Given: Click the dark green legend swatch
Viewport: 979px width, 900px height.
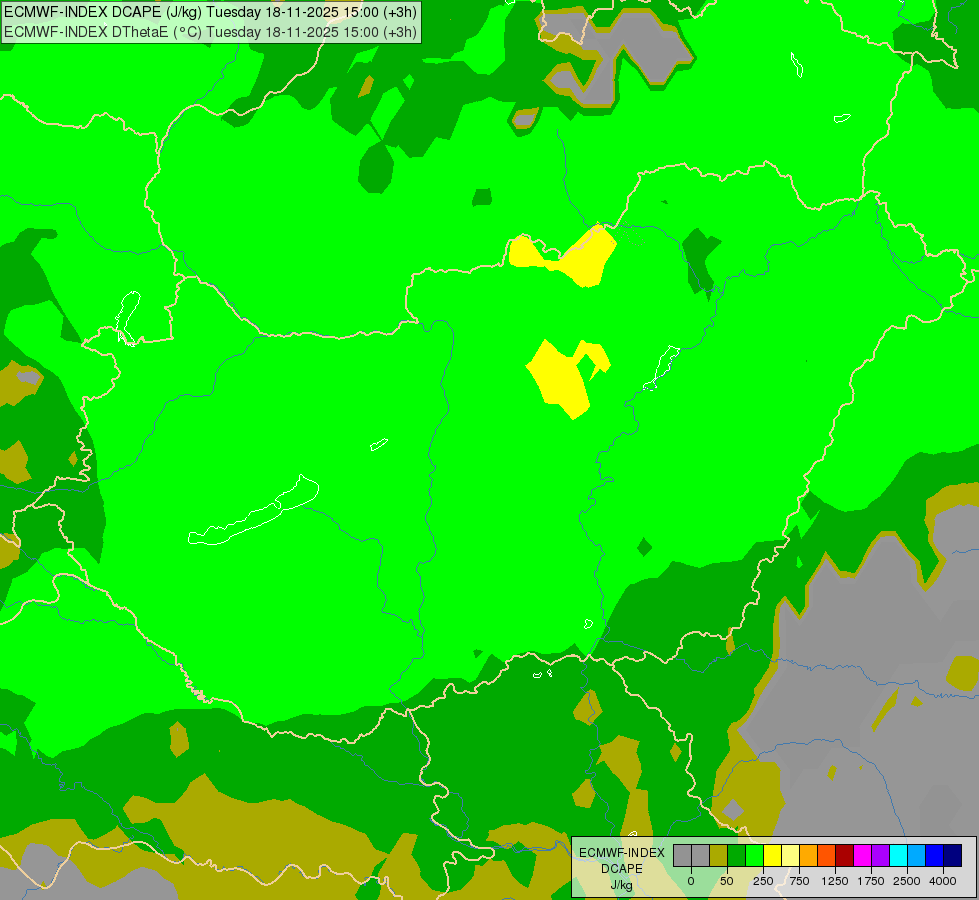Looking at the screenshot, I should point(736,856).
